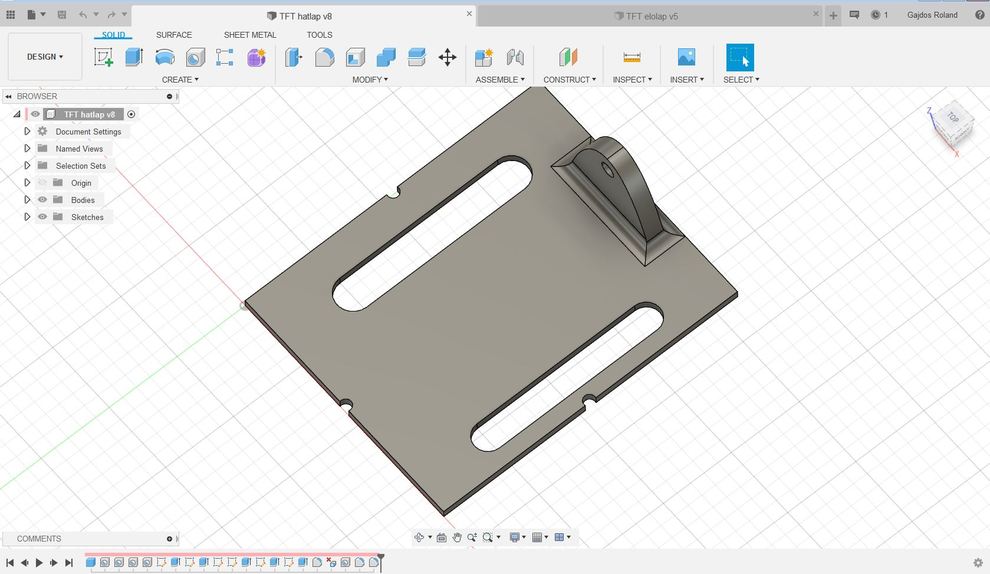Screen dimensions: 990x574
Task: Activate the Fillet tool in Modify
Action: [x=325, y=57]
